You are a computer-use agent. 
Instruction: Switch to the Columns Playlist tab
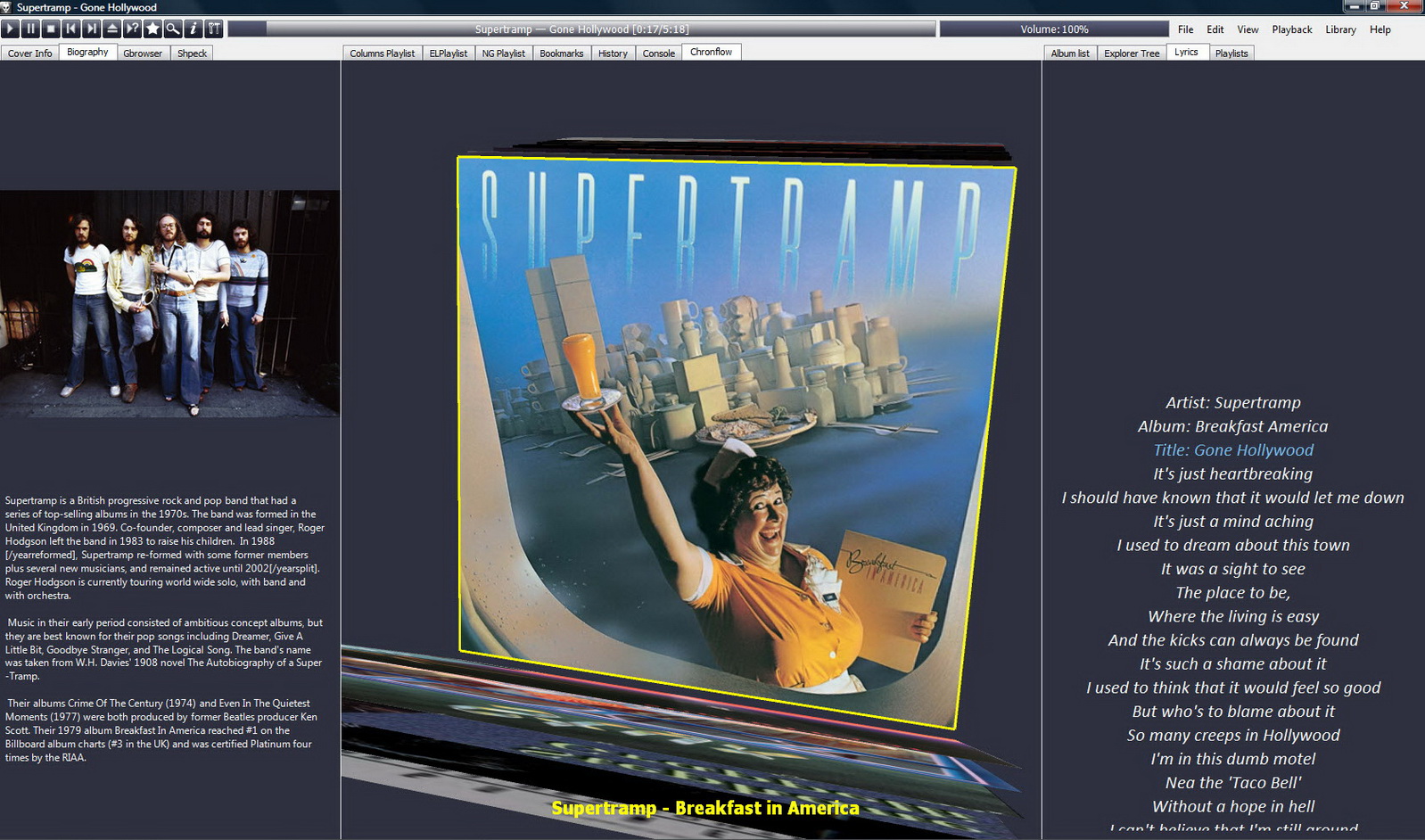(382, 54)
